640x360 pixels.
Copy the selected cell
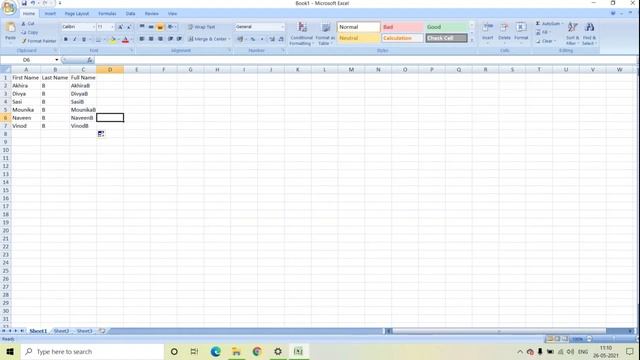tap(30, 32)
